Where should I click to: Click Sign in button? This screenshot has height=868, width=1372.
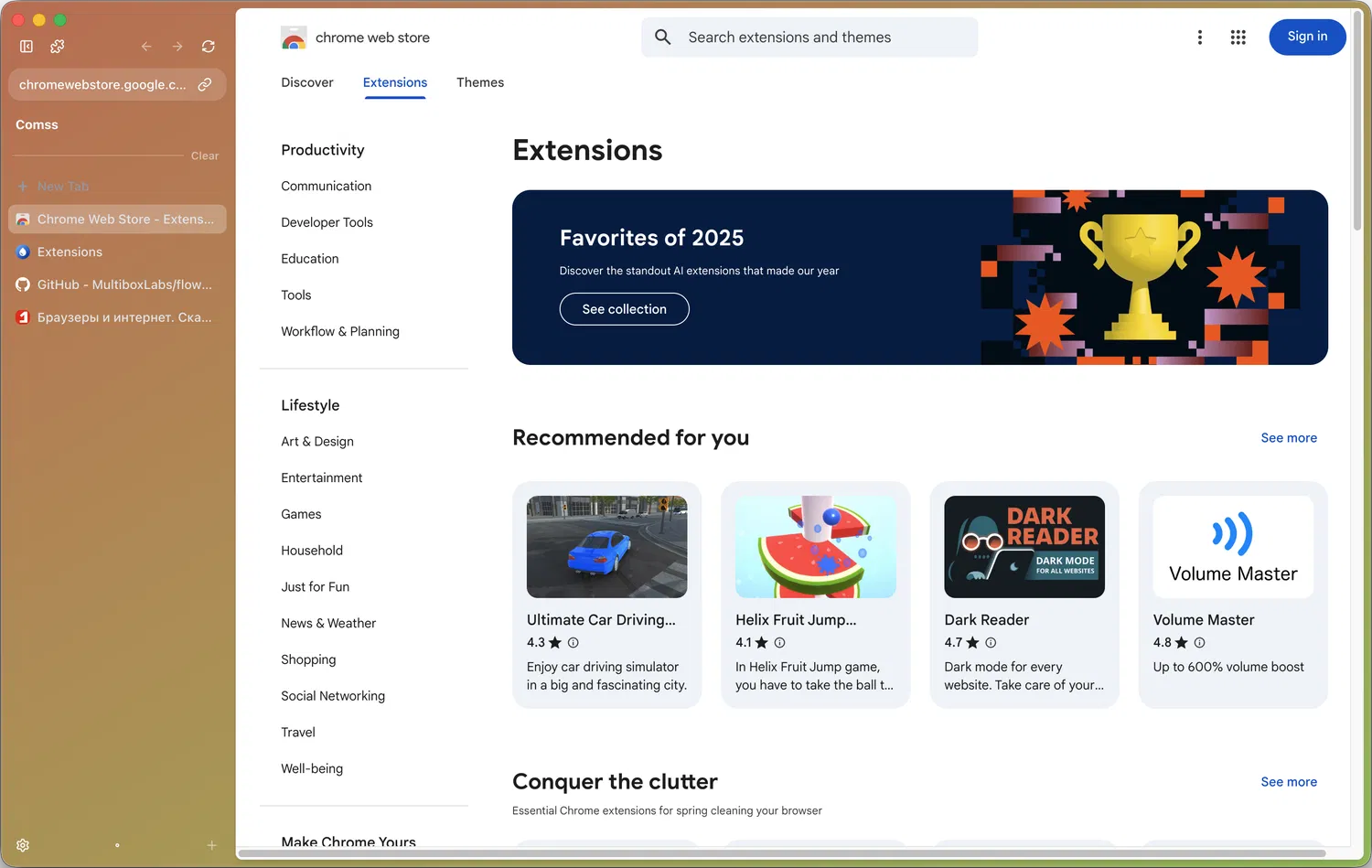coord(1307,37)
